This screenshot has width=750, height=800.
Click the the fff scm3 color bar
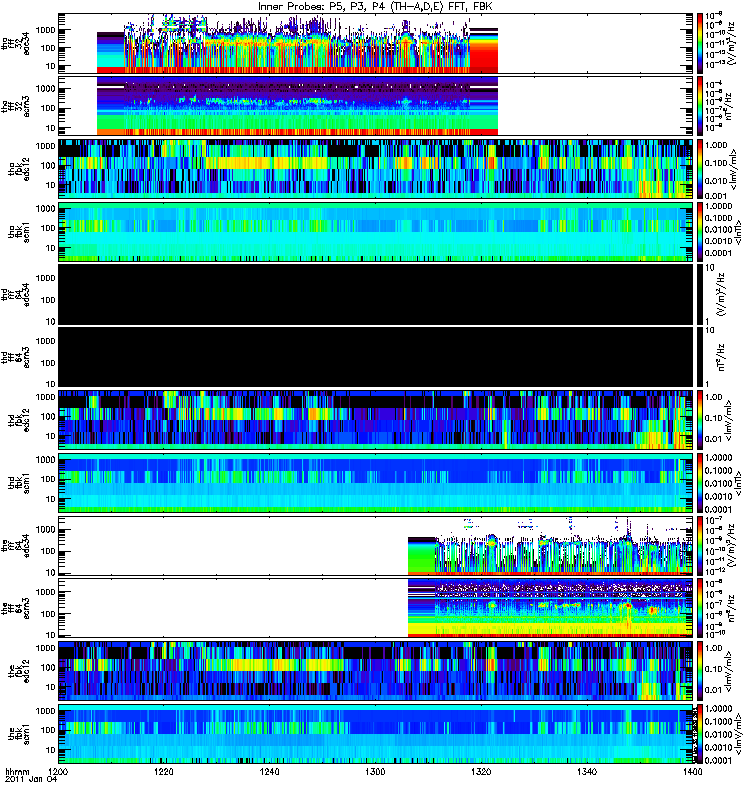pos(699,608)
